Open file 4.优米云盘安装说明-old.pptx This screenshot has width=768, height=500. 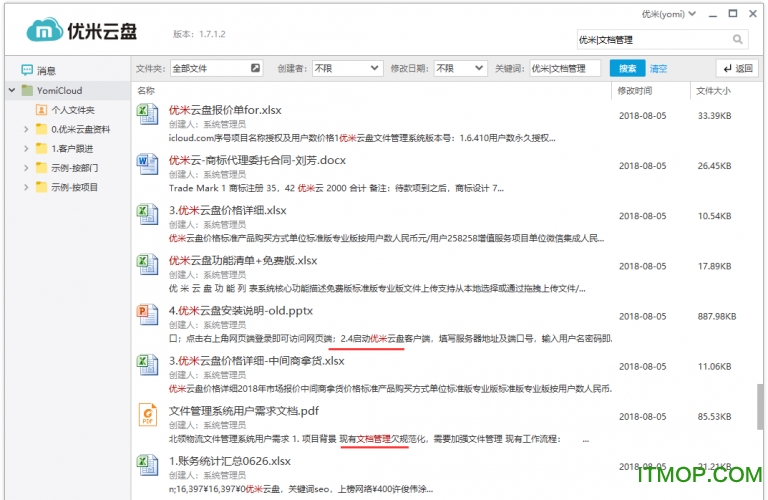point(240,310)
